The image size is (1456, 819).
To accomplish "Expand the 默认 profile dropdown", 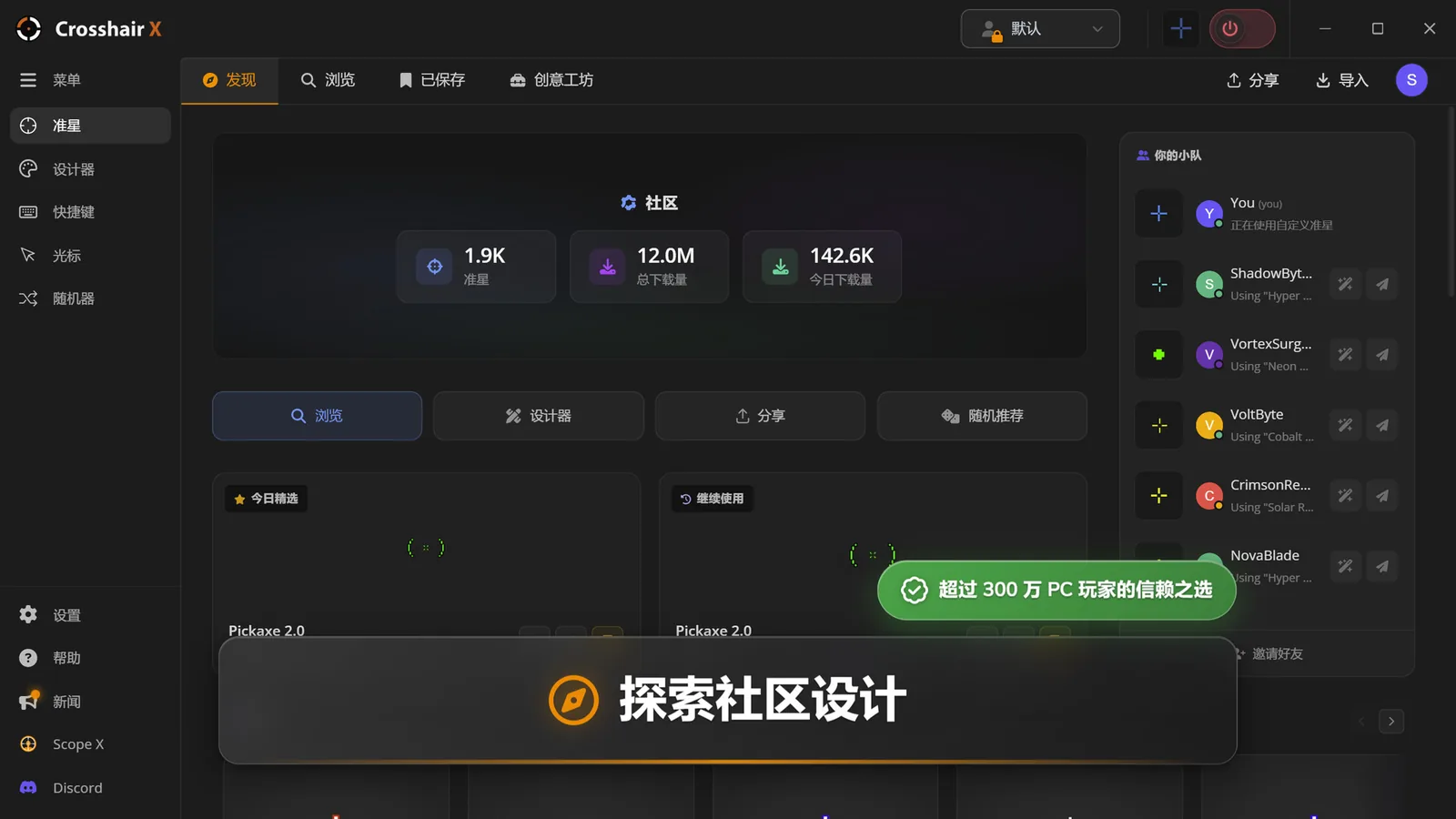I will coord(1040,29).
